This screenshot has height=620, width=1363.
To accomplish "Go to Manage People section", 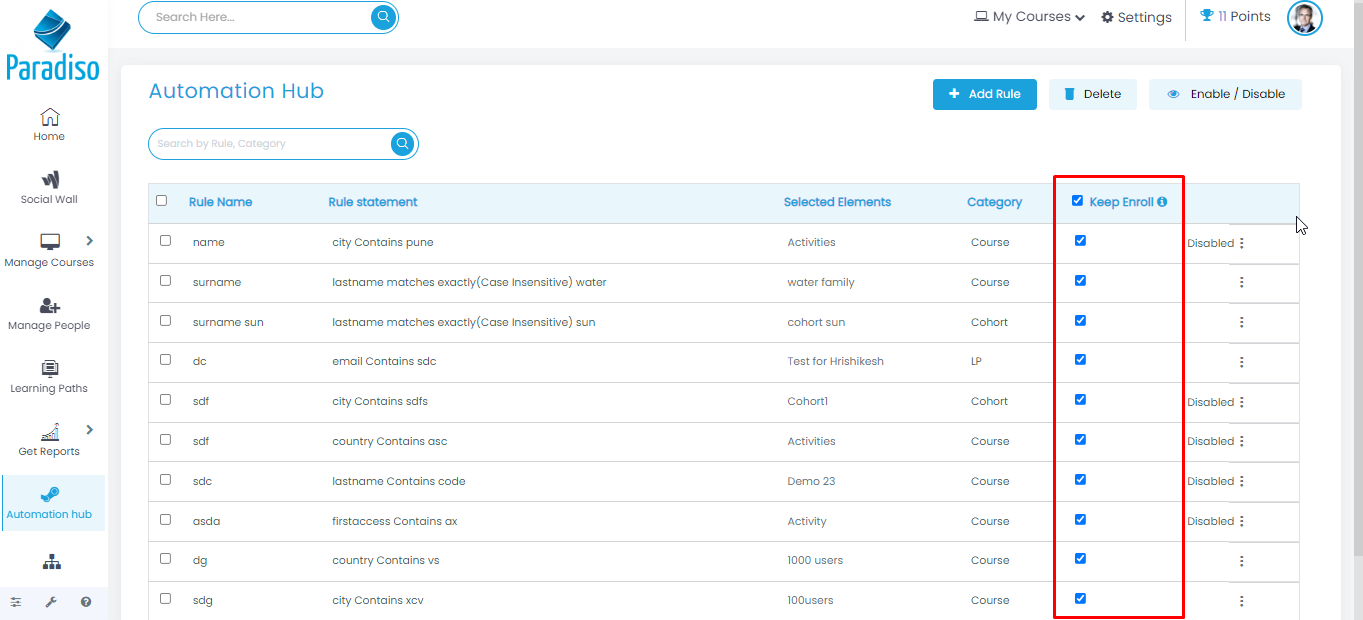I will pos(49,313).
